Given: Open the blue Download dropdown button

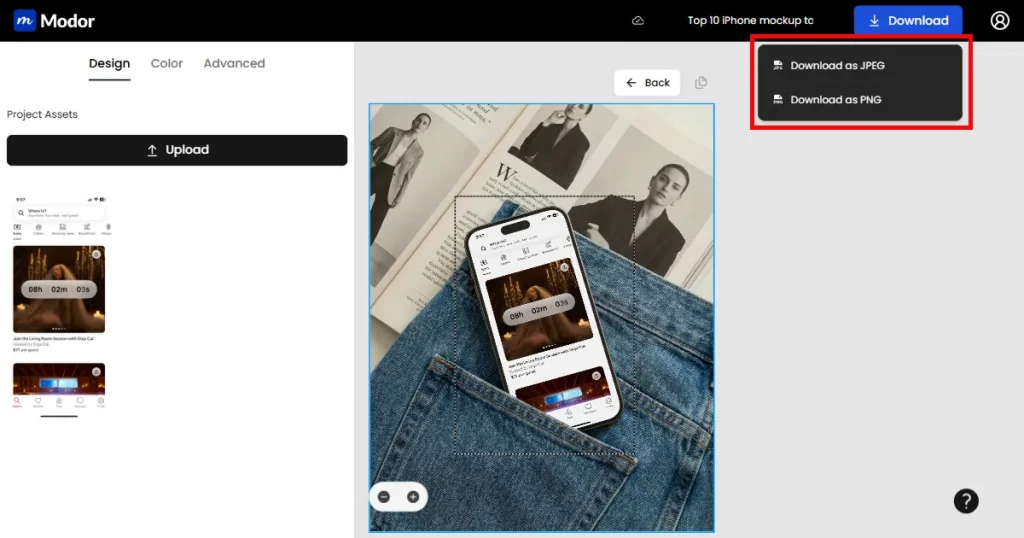Looking at the screenshot, I should 908,21.
